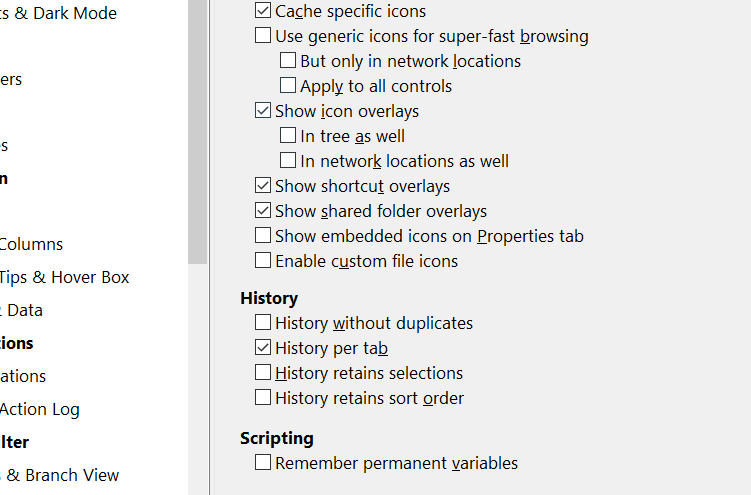
Task: Enable embedded icons on Properties tab
Action: 263,237
